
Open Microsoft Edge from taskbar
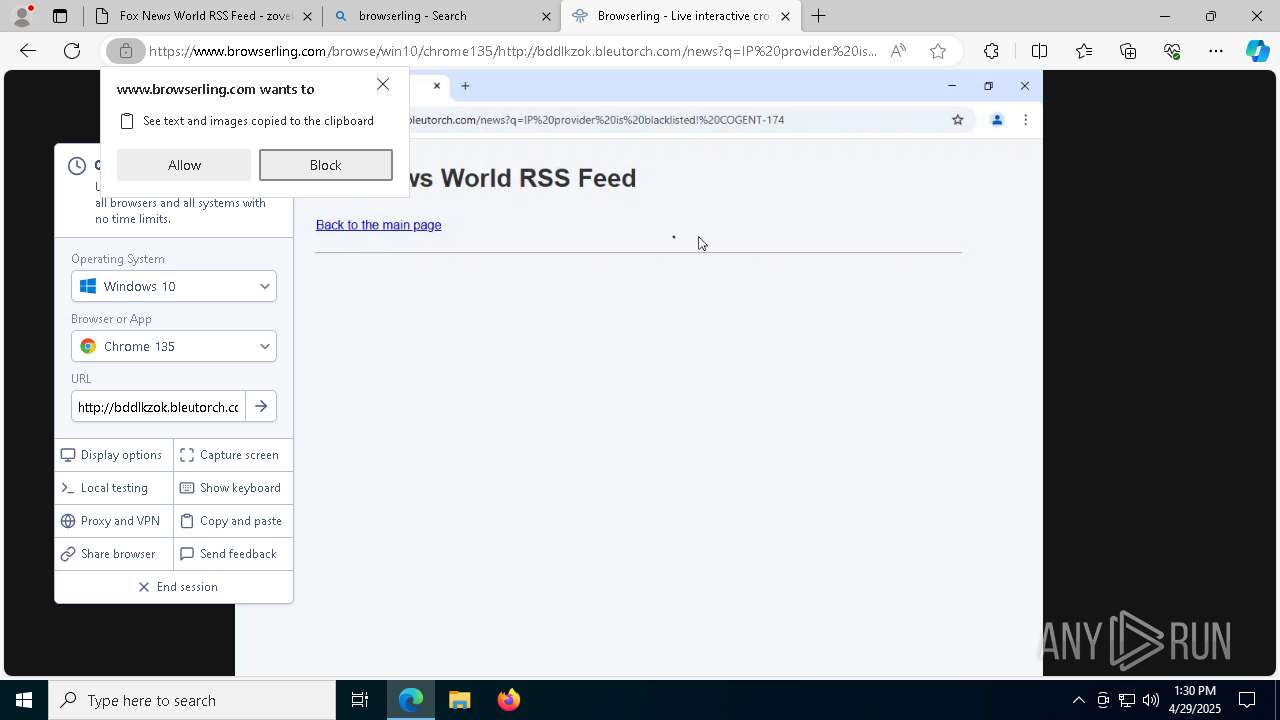pos(411,700)
